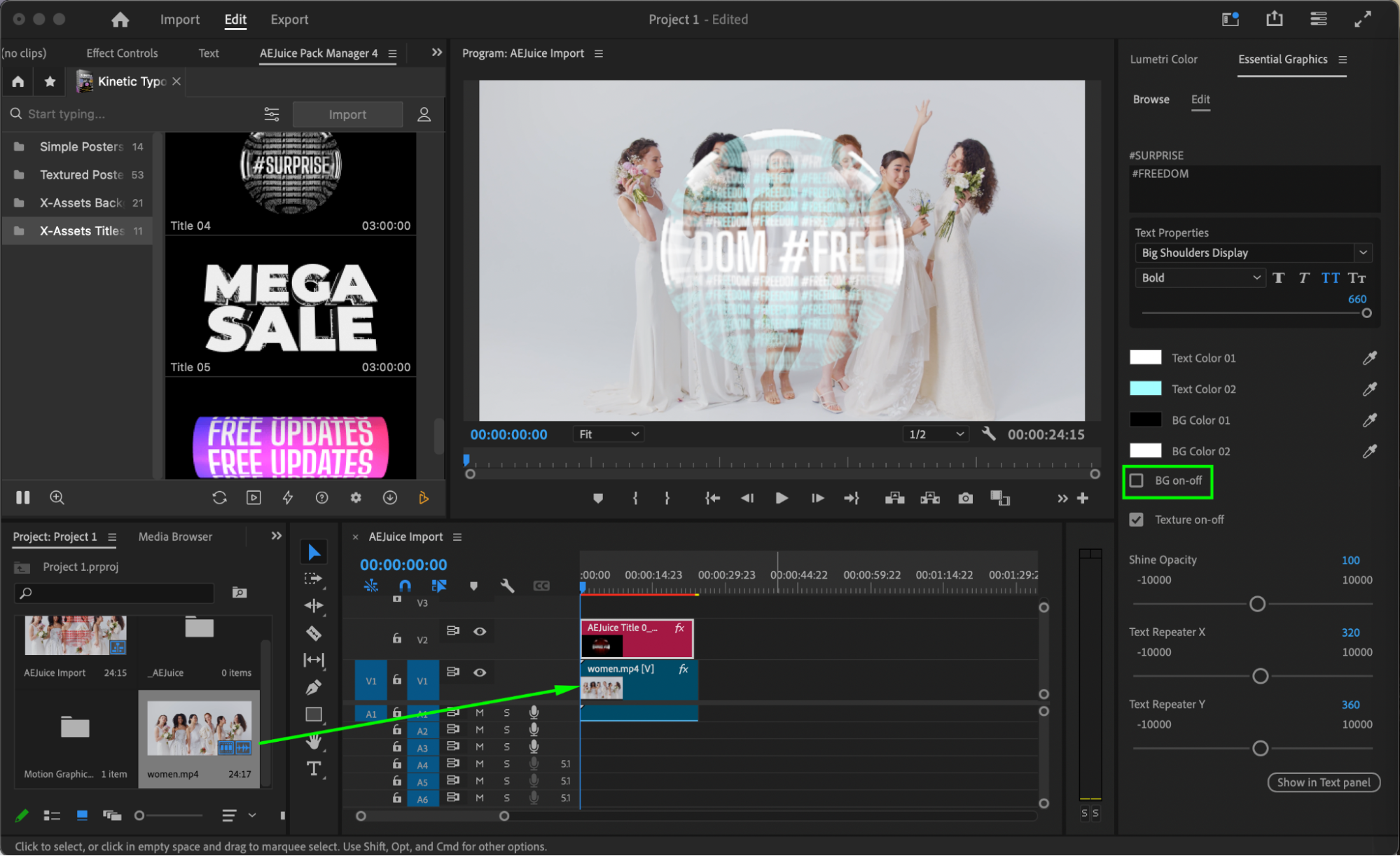Click the Text Color 01 eyedropper
1400x856 pixels.
click(x=1369, y=358)
